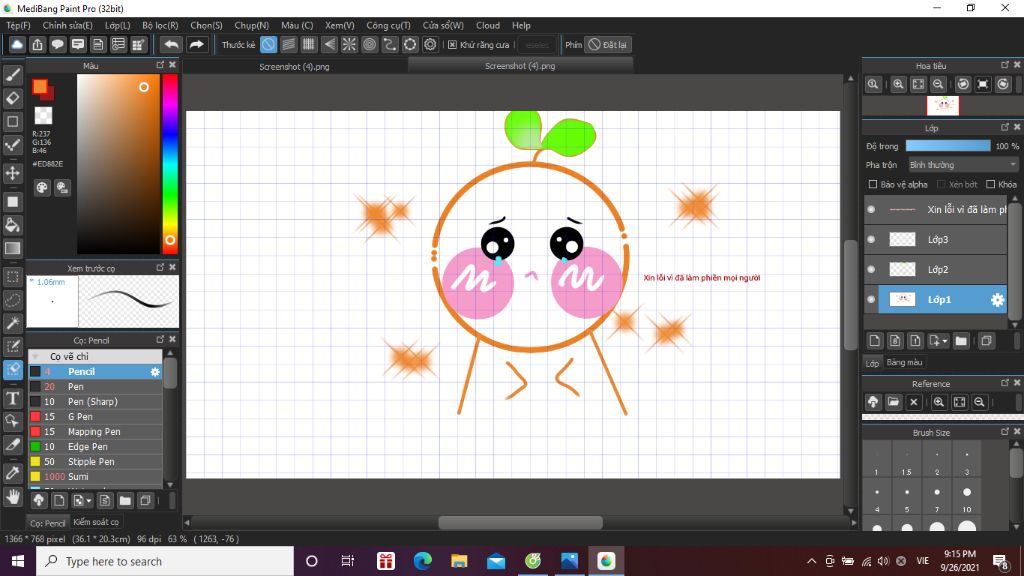Hide the Xin lỗi text layer
Viewport: 1024px width, 576px height.
pos(871,210)
